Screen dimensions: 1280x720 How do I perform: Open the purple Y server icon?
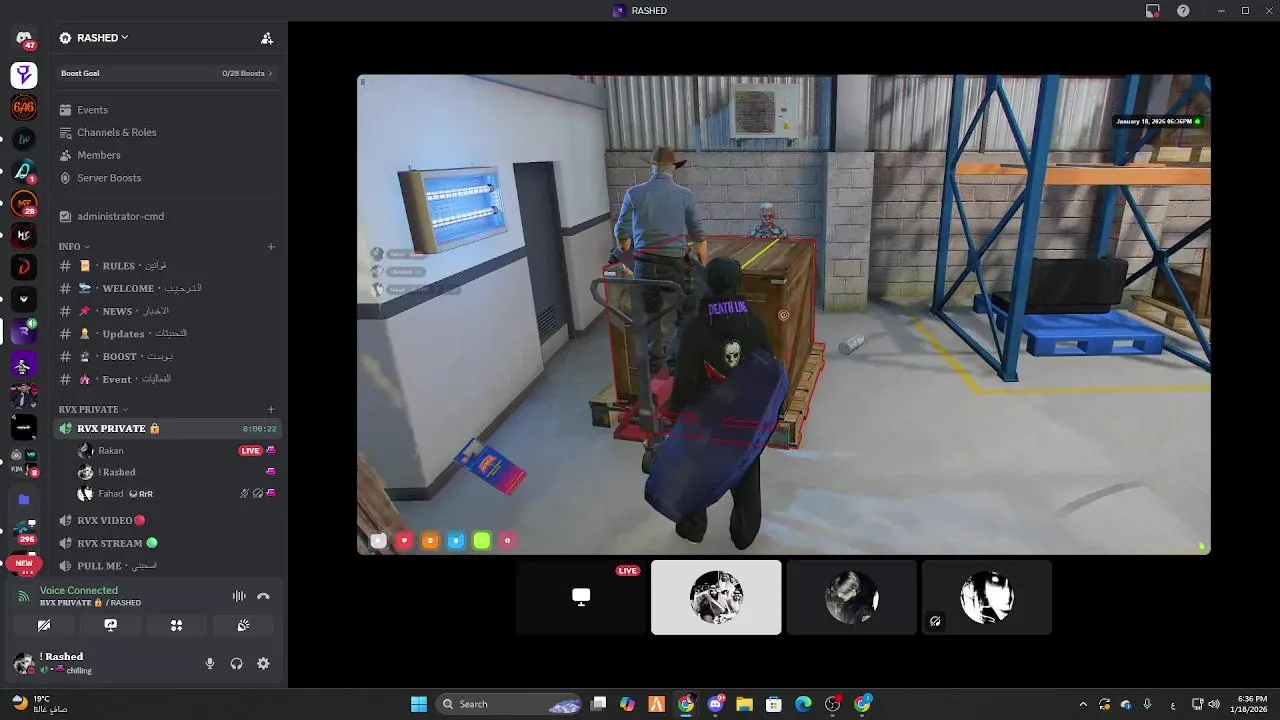(24, 75)
